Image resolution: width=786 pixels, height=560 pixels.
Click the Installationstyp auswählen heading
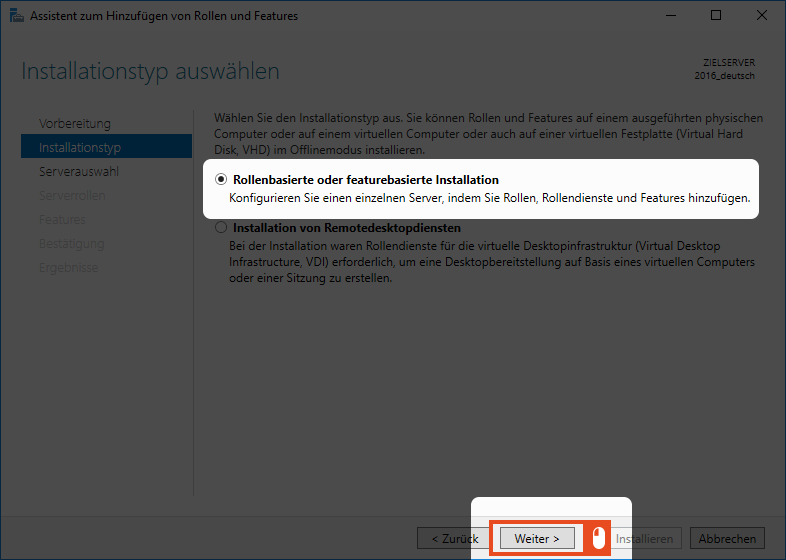point(150,72)
